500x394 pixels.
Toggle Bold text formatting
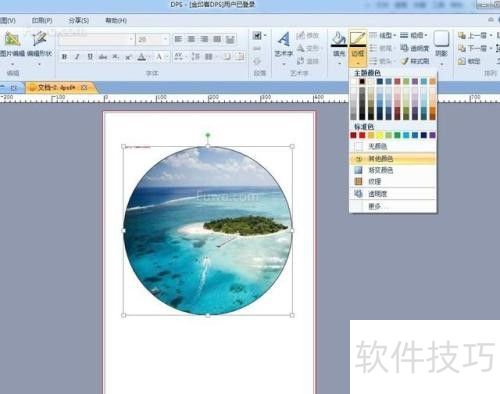point(64,57)
